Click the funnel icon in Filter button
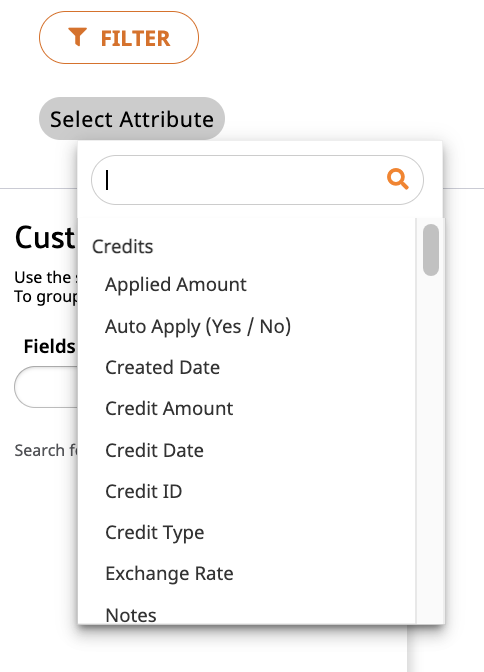 [78, 37]
